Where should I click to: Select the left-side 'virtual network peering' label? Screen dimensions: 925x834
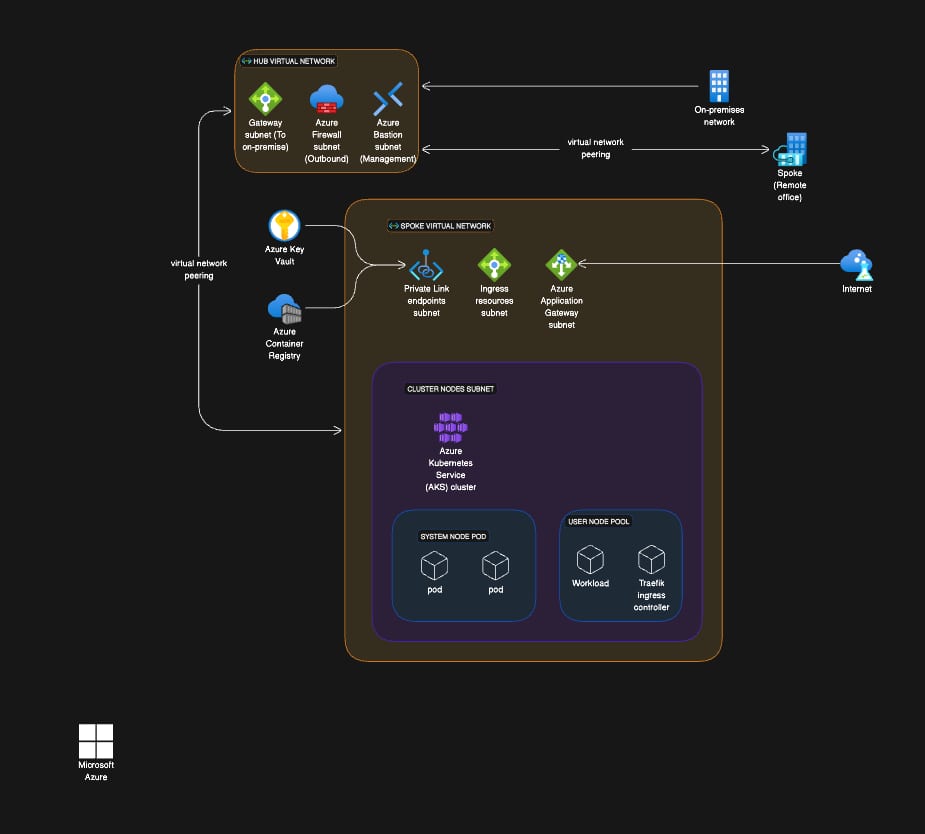tap(199, 270)
